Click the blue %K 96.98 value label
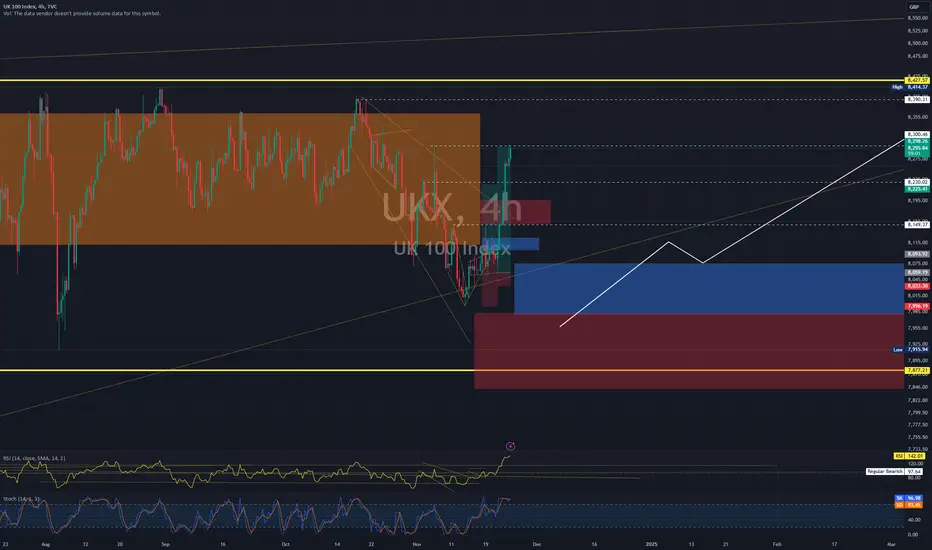Image resolution: width=932 pixels, height=550 pixels. click(x=909, y=498)
